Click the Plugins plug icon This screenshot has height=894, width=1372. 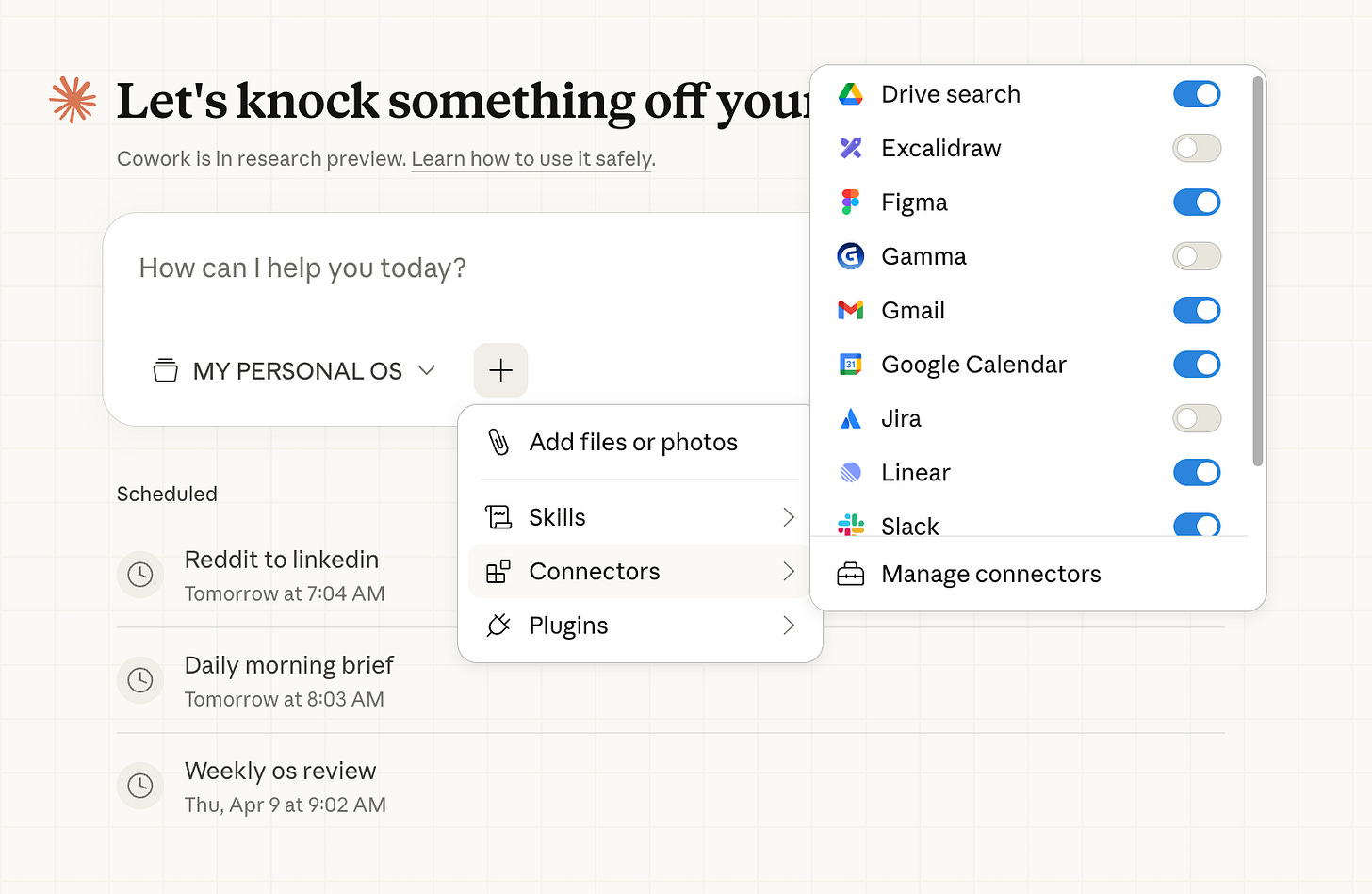pos(498,626)
